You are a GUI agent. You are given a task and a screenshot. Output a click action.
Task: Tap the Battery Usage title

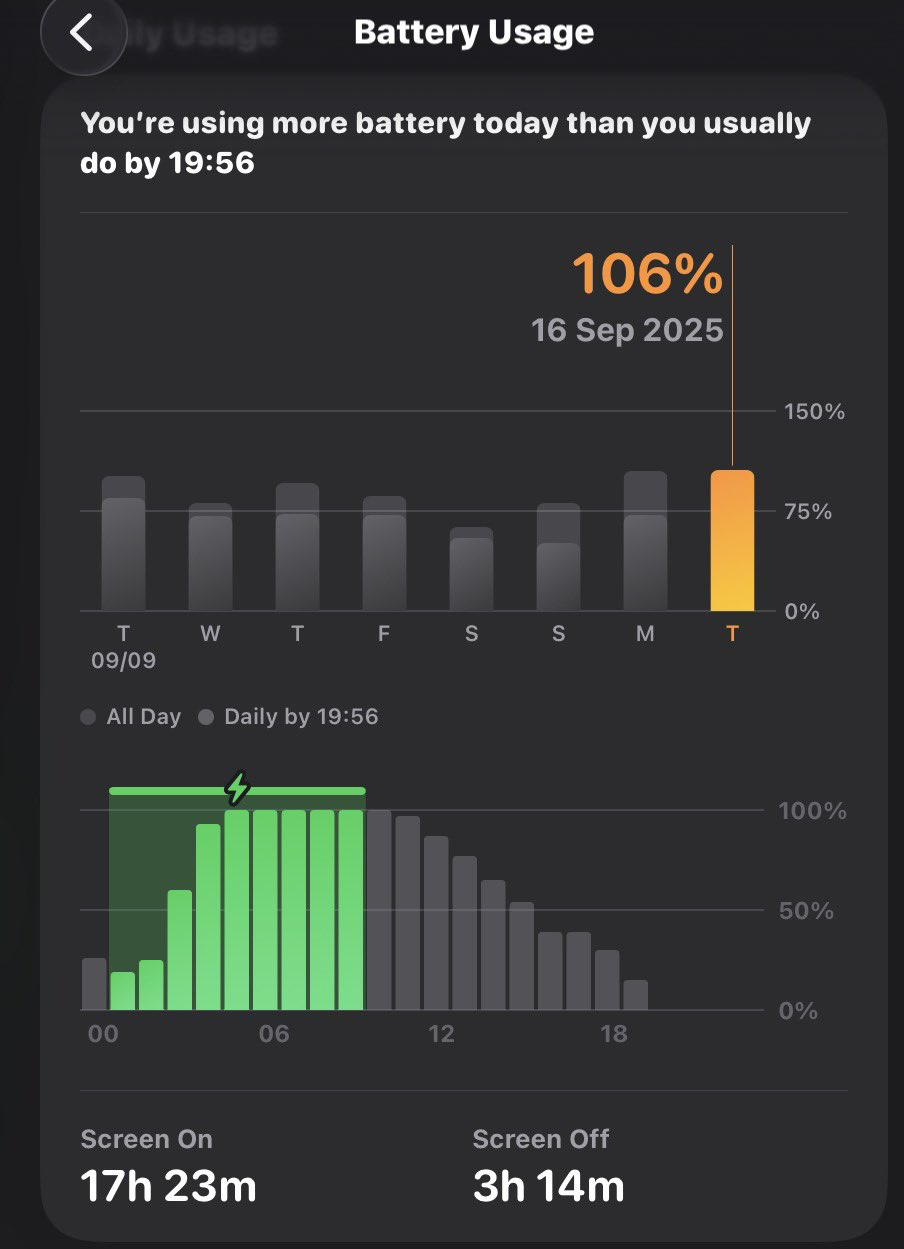click(x=474, y=33)
